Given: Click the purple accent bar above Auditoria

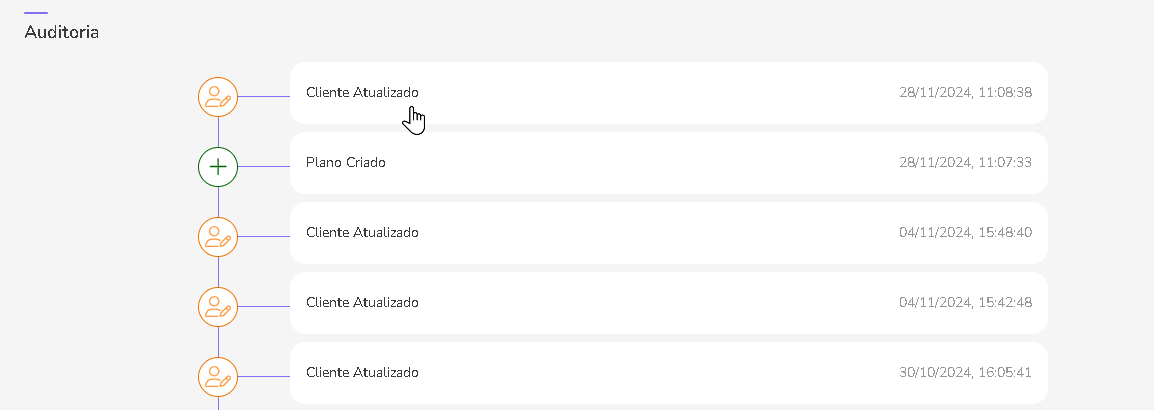Looking at the screenshot, I should click(36, 13).
